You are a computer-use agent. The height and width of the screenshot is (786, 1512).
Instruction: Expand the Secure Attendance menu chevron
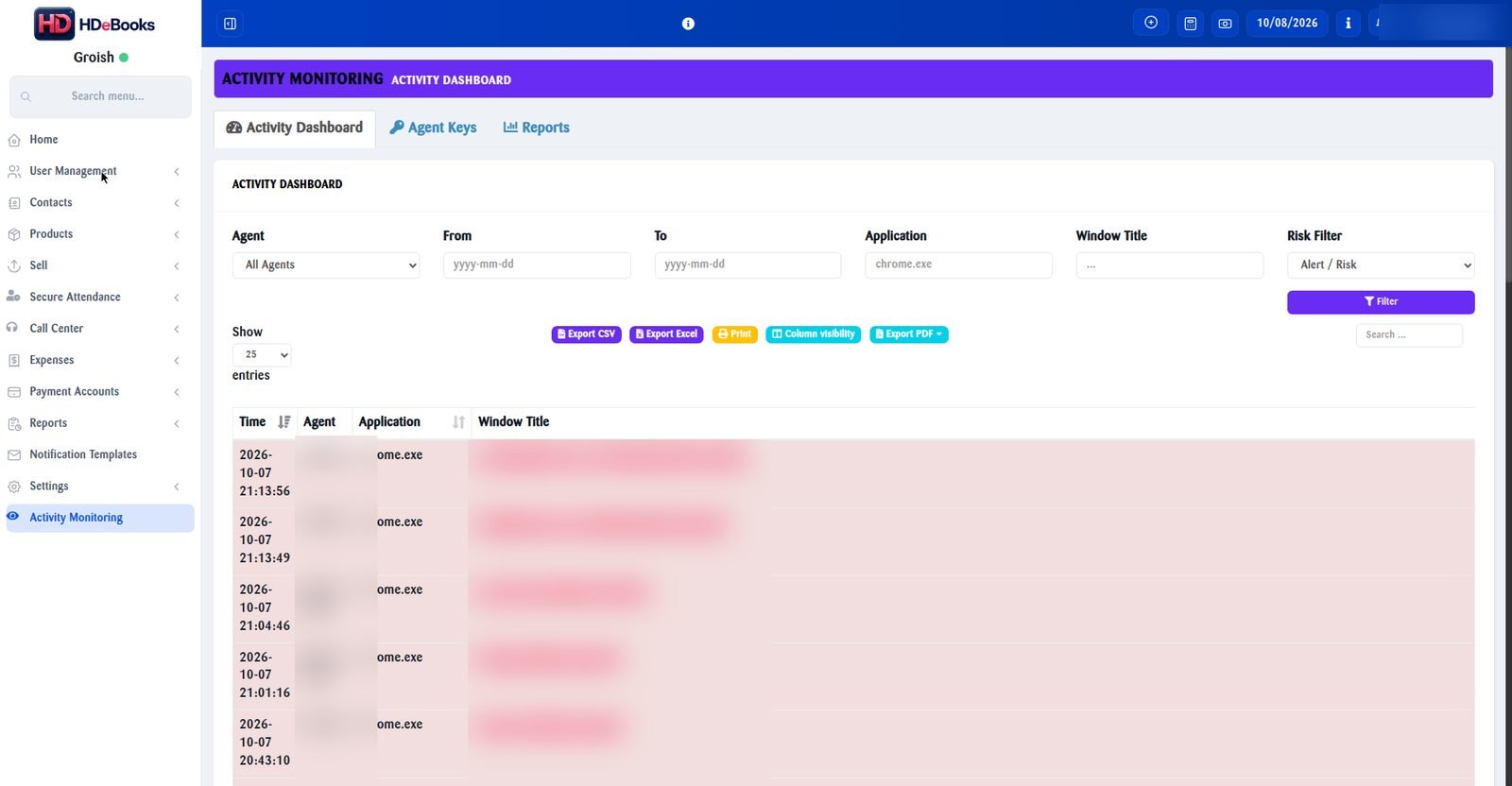point(177,298)
